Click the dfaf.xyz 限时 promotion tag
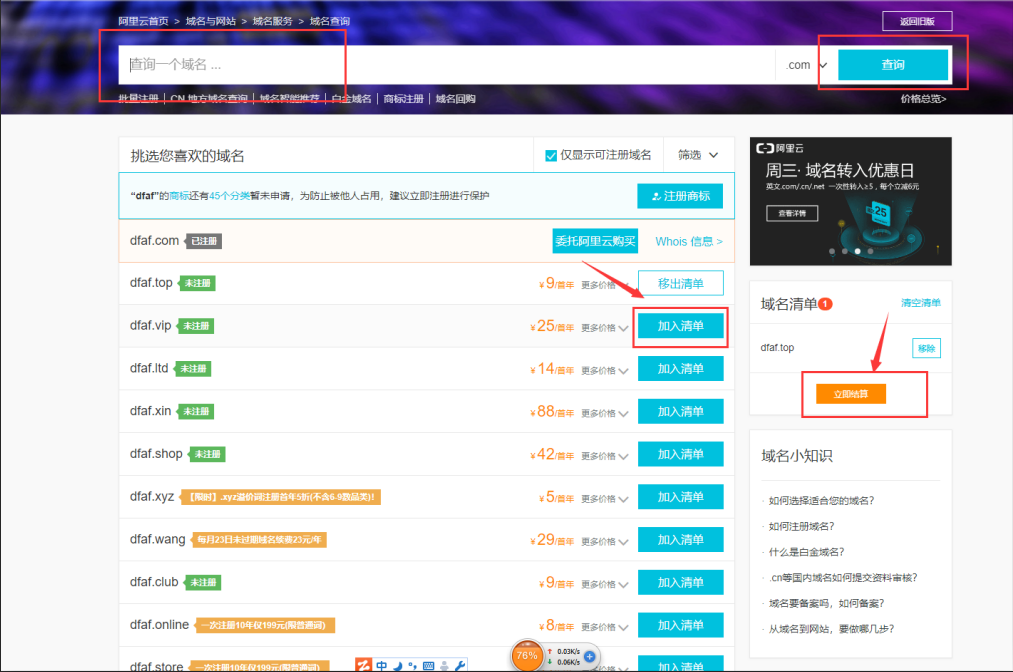 point(280,497)
